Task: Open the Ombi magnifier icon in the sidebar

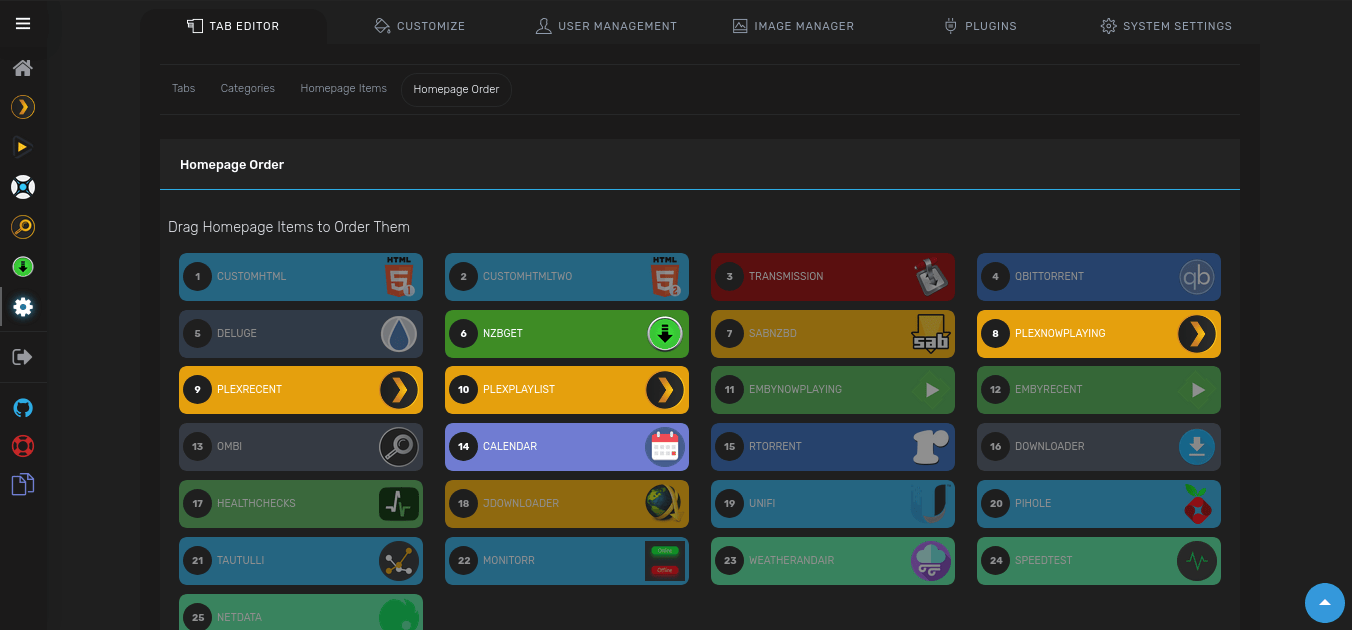Action: coord(23,227)
